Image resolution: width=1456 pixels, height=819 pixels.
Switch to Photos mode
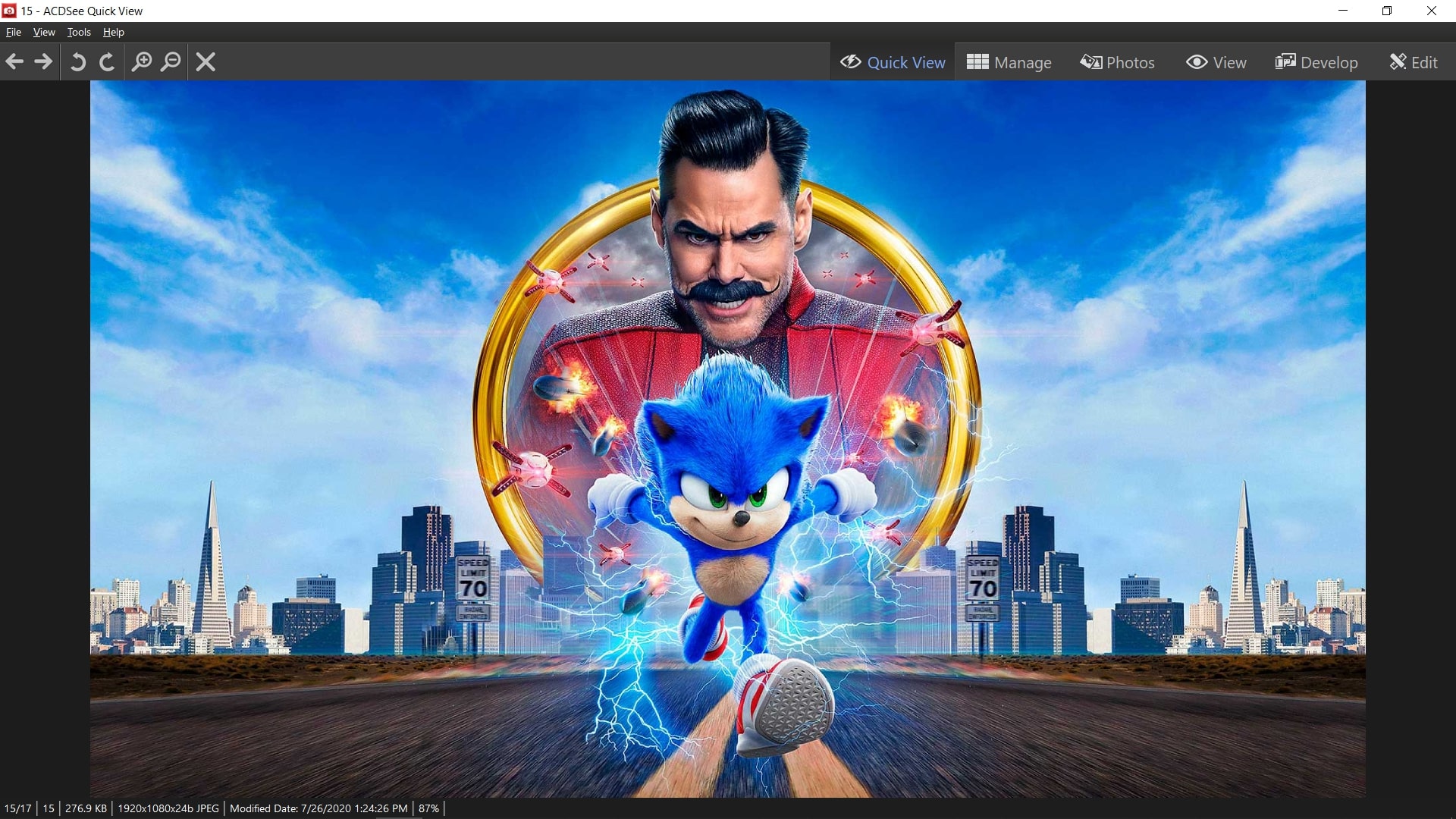pyautogui.click(x=1118, y=62)
